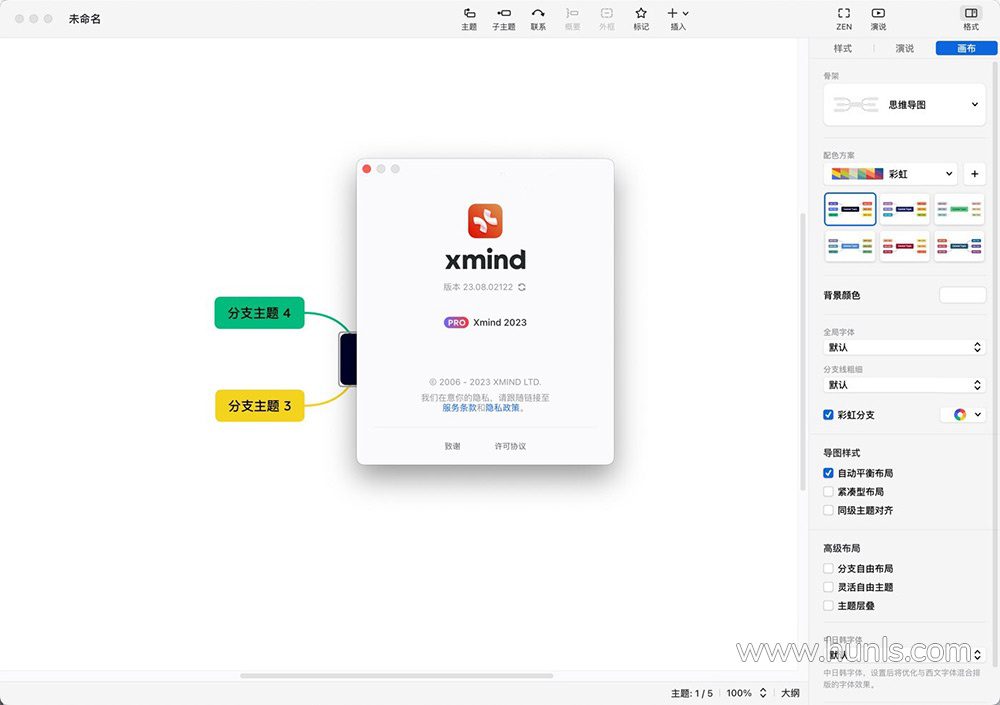Select the 画布 canvas tab

point(966,48)
